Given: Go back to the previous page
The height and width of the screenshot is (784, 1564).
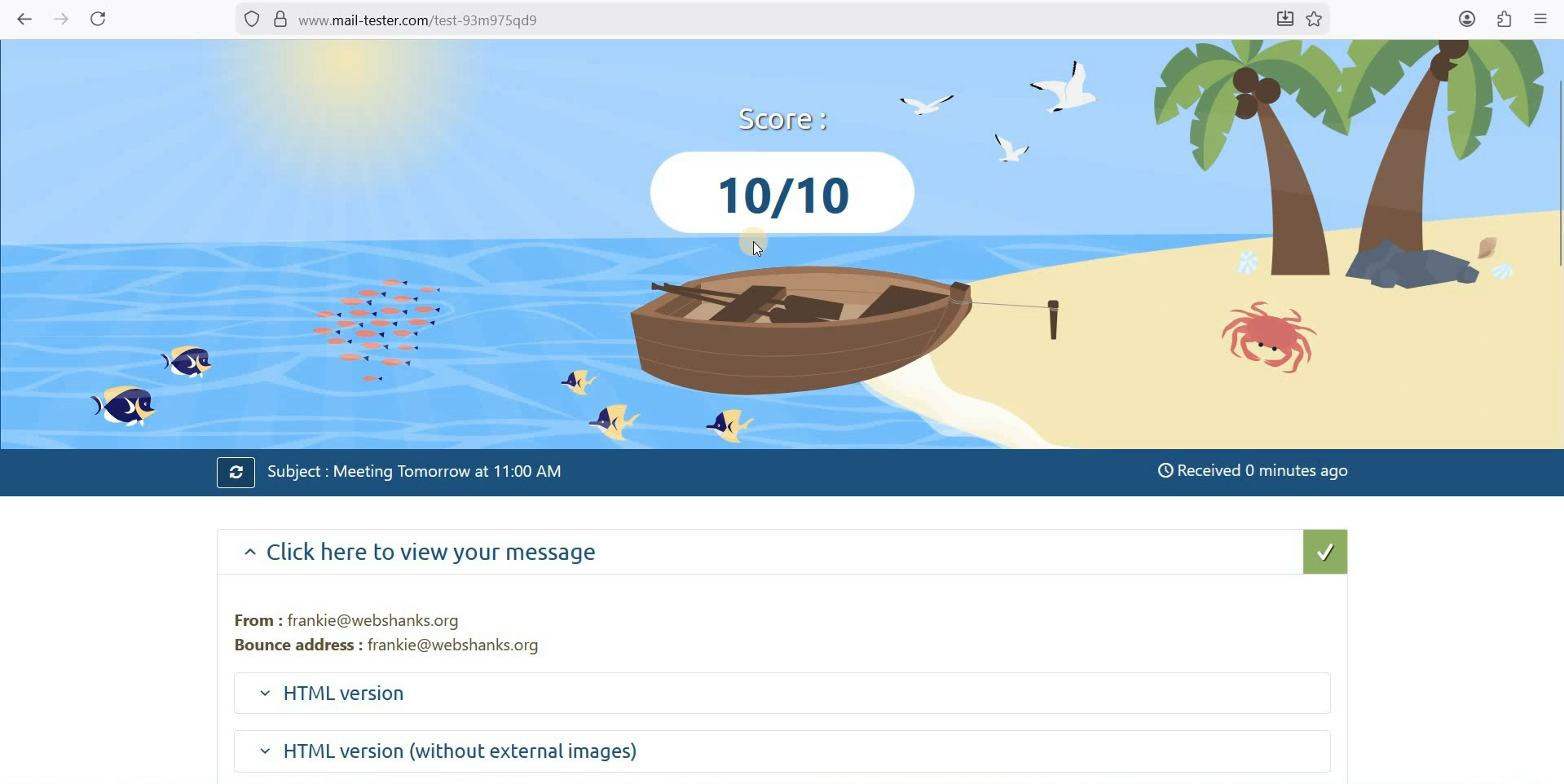Looking at the screenshot, I should coord(24,20).
